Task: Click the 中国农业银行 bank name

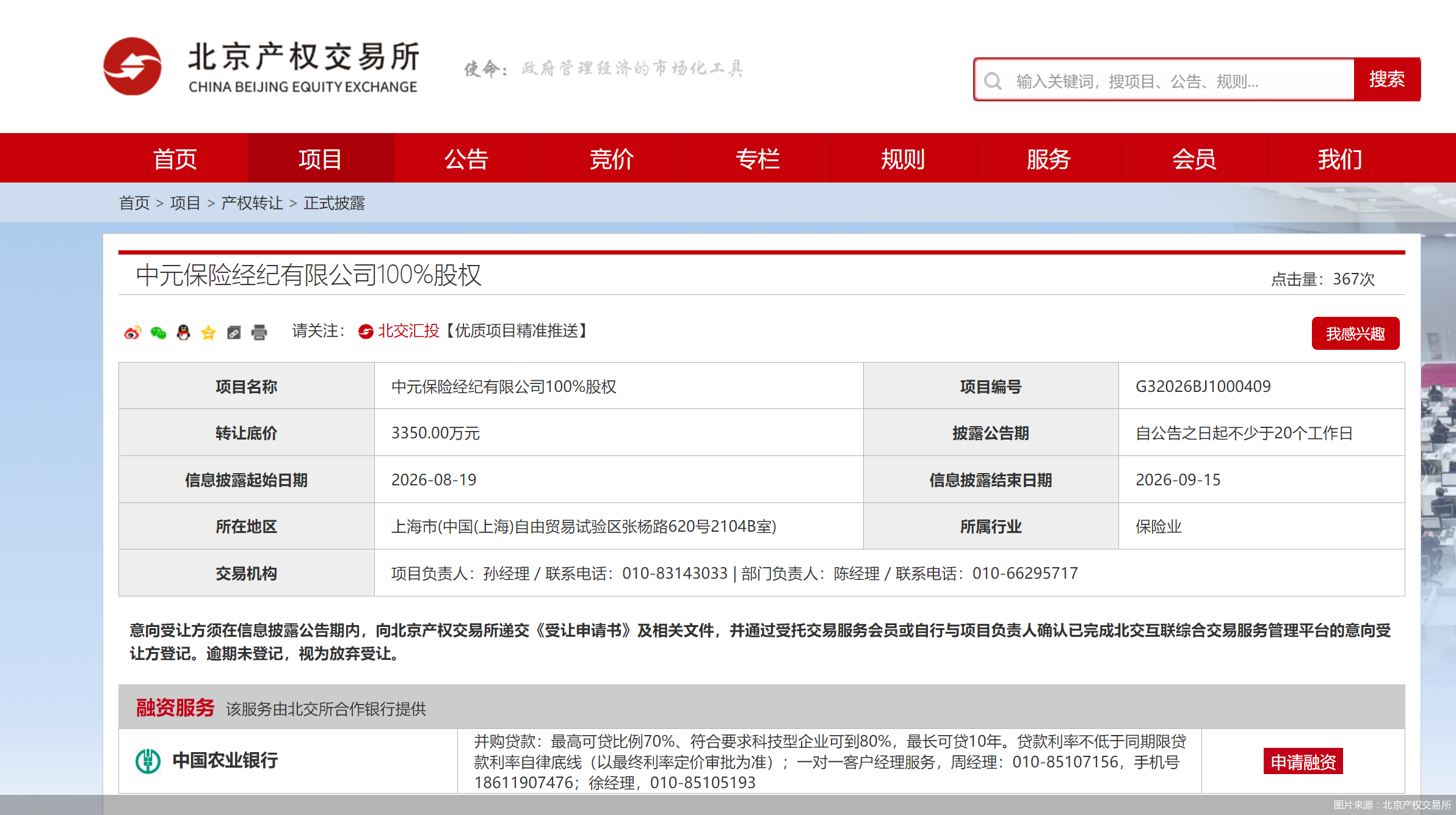Action: coord(225,761)
